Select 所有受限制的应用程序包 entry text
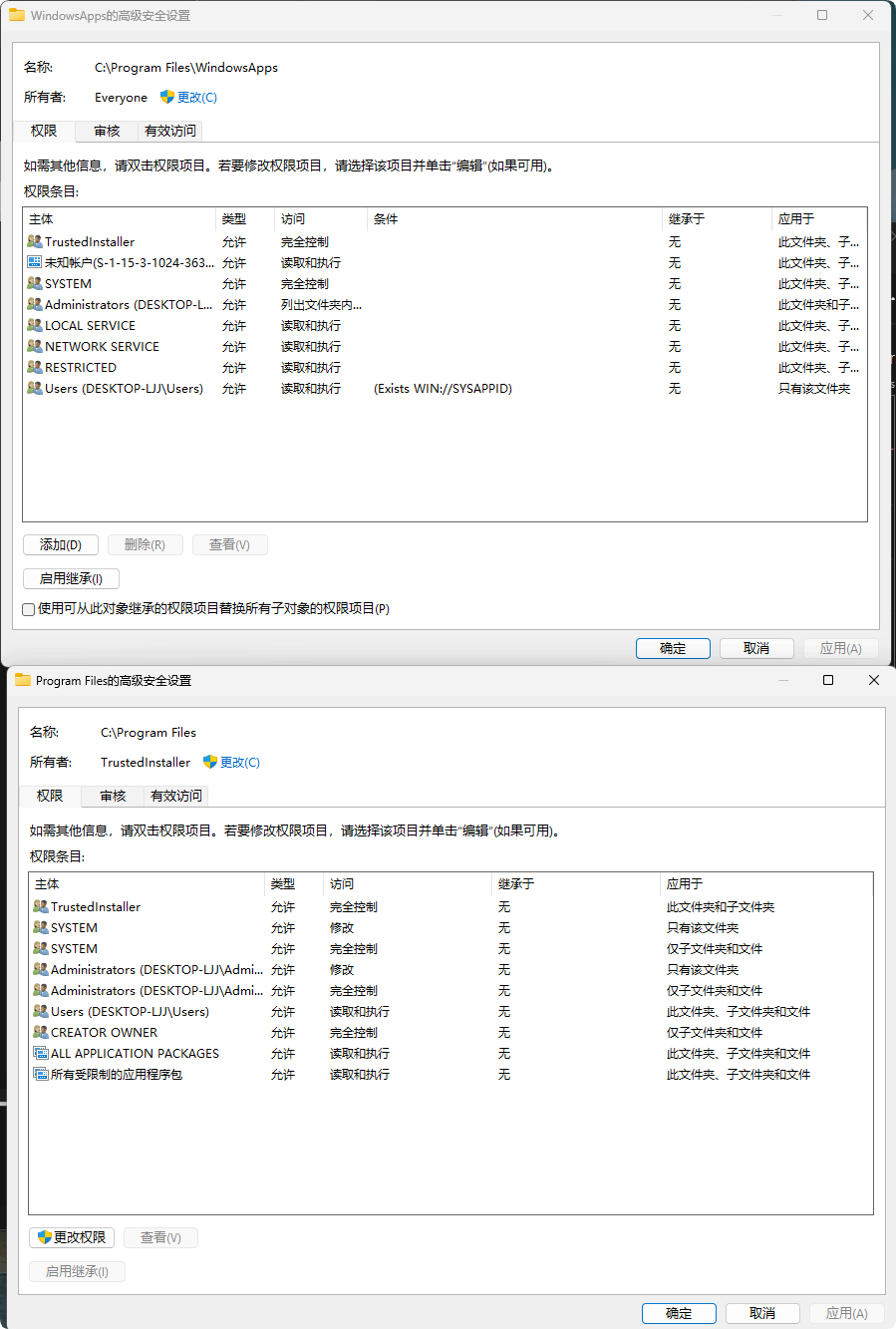Screen dimensions: 896x1329 [117, 1075]
